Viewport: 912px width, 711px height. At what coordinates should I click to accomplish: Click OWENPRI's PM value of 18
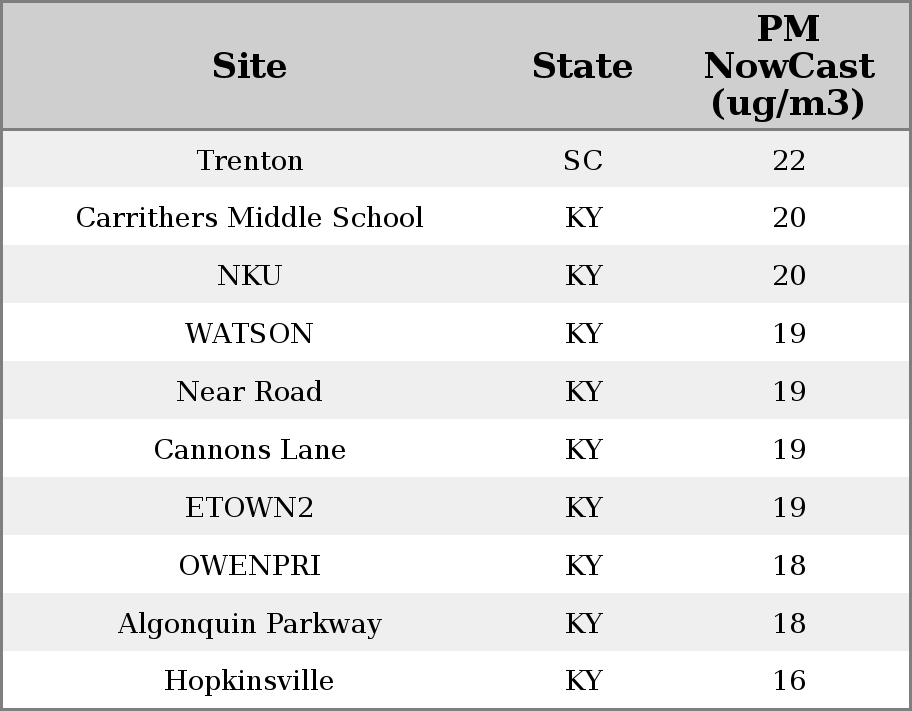(789, 566)
